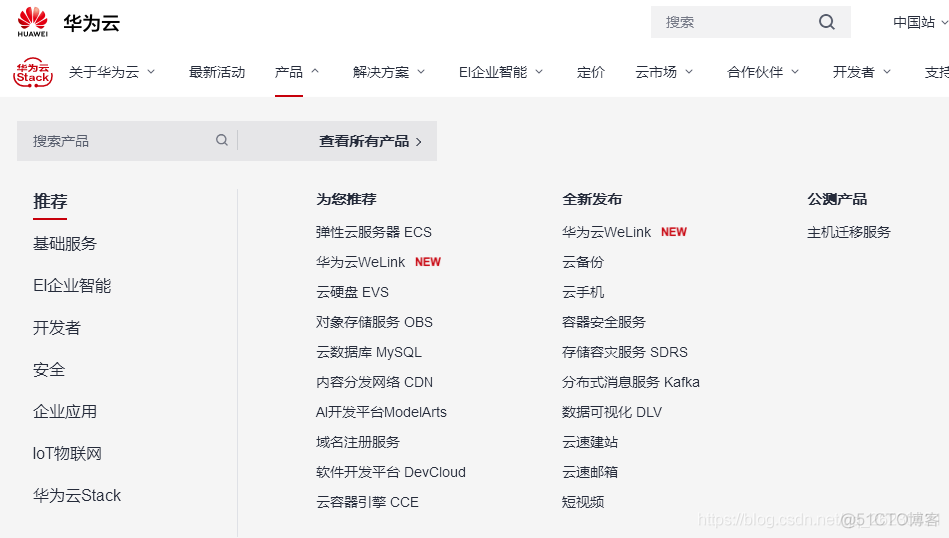Expand the 合作伙伴 menu
The width and height of the screenshot is (949, 538).
(763, 72)
